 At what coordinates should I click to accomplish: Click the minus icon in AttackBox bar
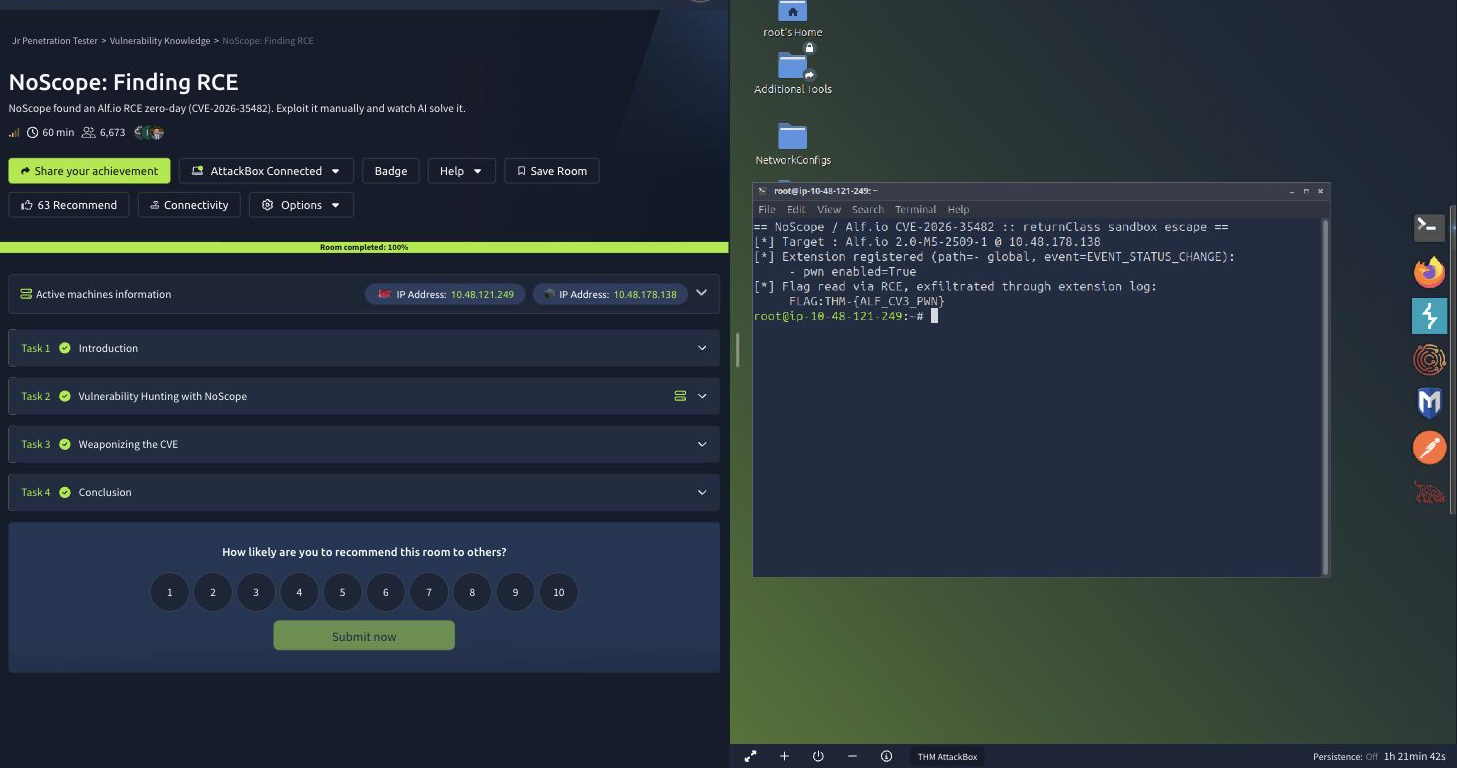[852, 756]
